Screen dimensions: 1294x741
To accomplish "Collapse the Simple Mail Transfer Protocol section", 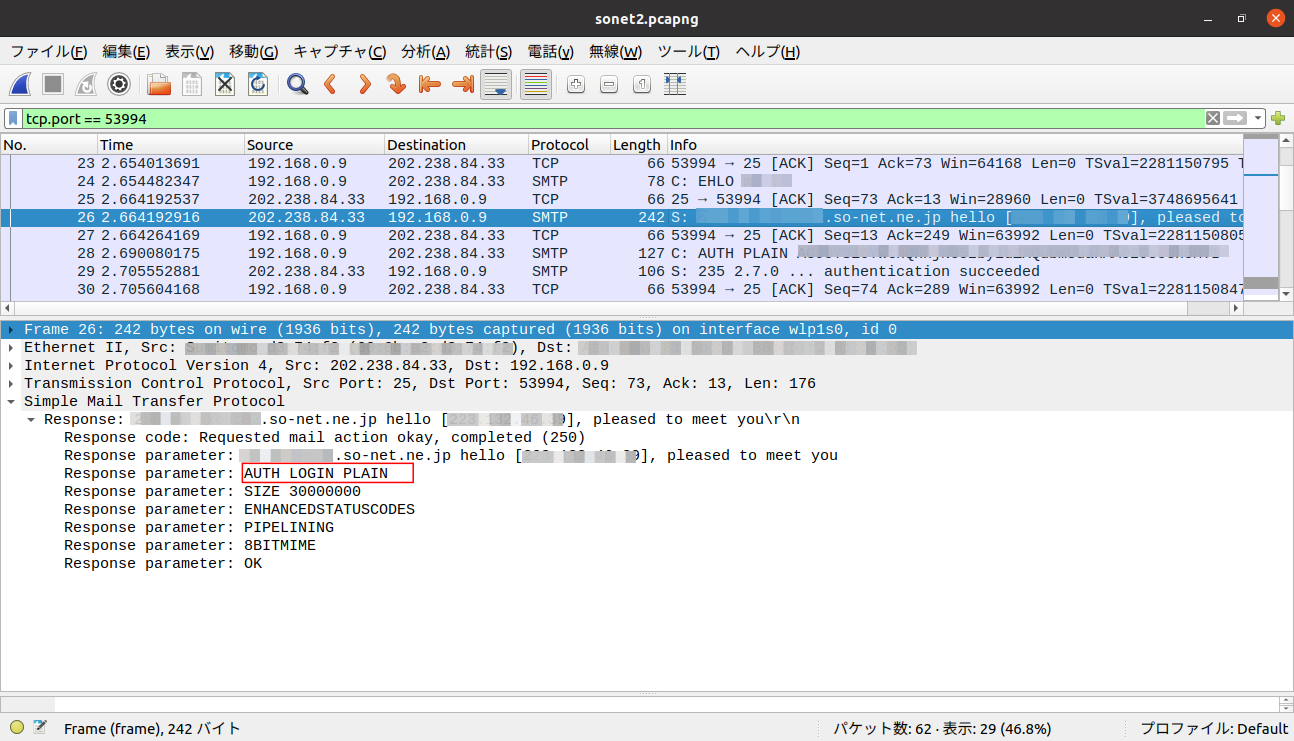I will 10,402.
